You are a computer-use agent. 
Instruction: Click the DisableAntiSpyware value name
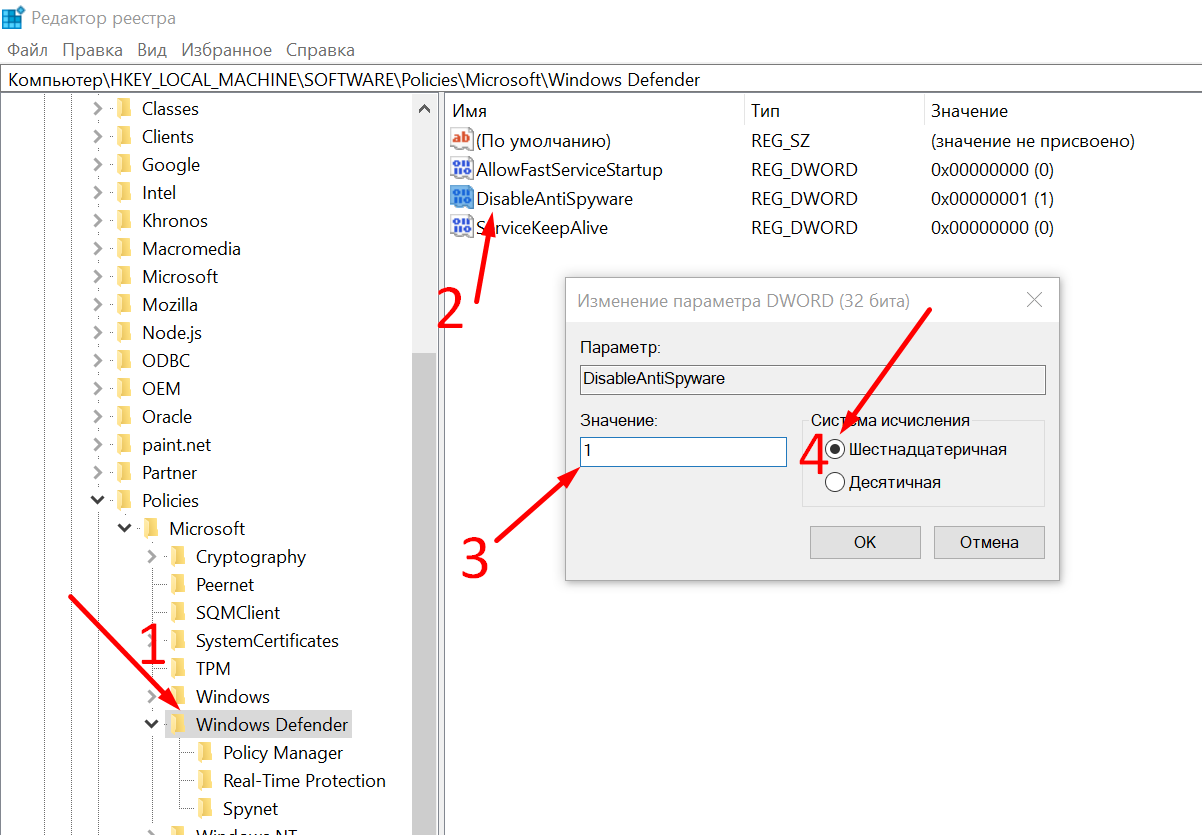tap(554, 199)
